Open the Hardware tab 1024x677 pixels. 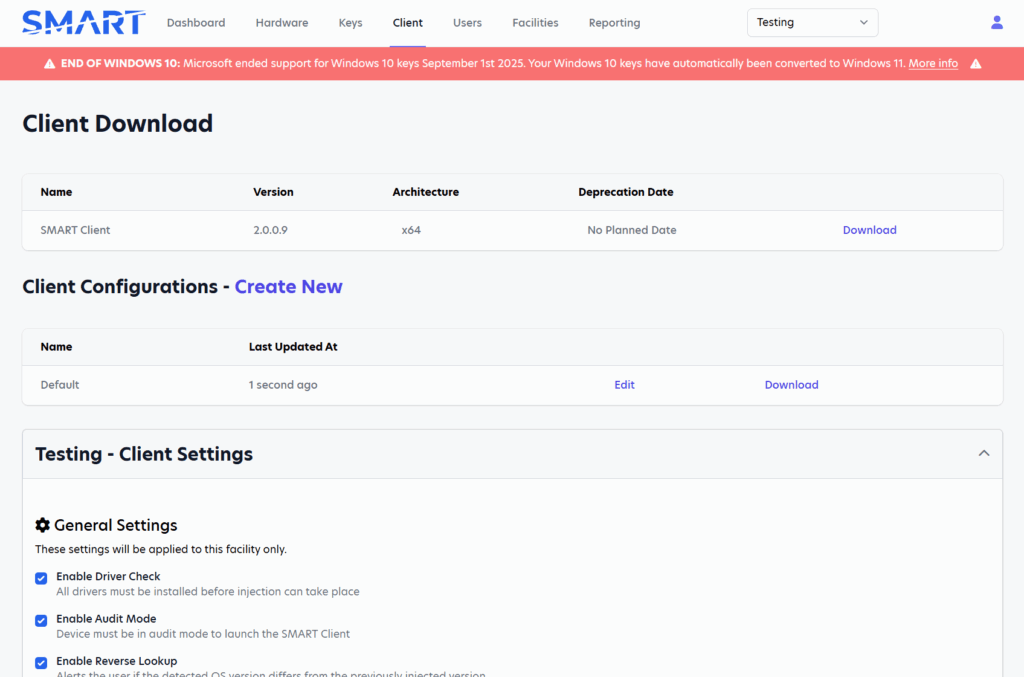(282, 23)
